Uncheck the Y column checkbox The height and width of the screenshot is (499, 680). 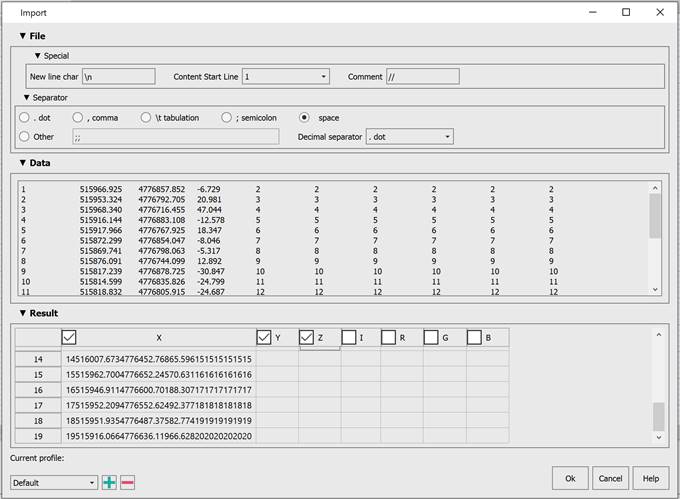264,337
